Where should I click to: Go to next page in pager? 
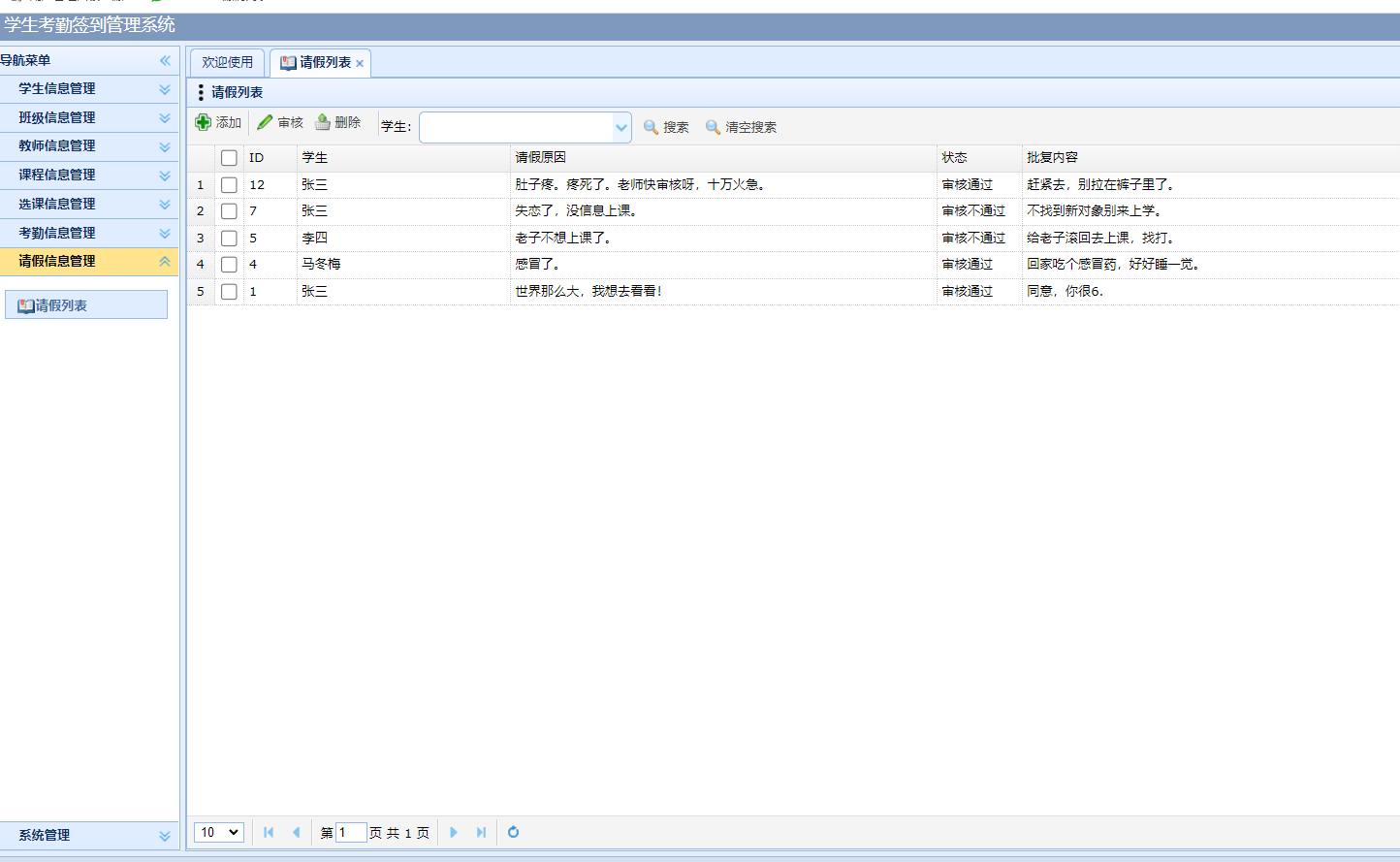(453, 832)
